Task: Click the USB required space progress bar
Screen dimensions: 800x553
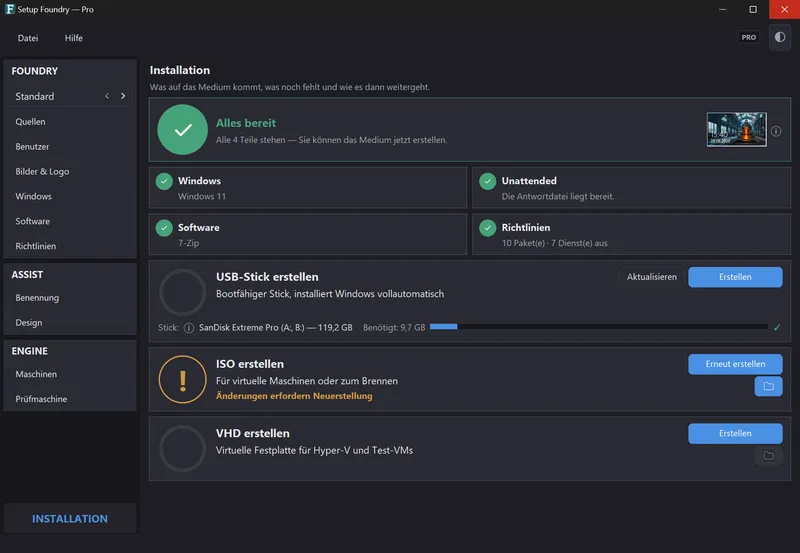Action: 598,327
